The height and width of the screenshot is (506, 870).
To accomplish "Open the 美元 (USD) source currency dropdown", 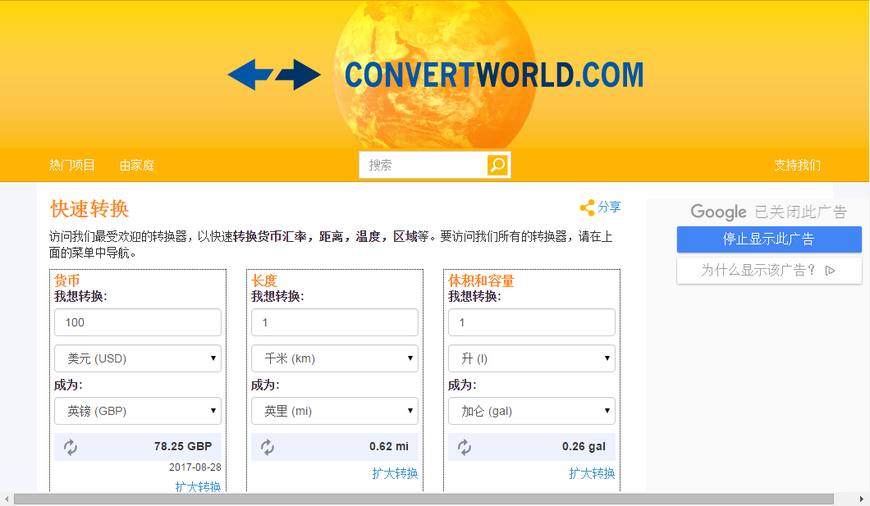I will (138, 358).
